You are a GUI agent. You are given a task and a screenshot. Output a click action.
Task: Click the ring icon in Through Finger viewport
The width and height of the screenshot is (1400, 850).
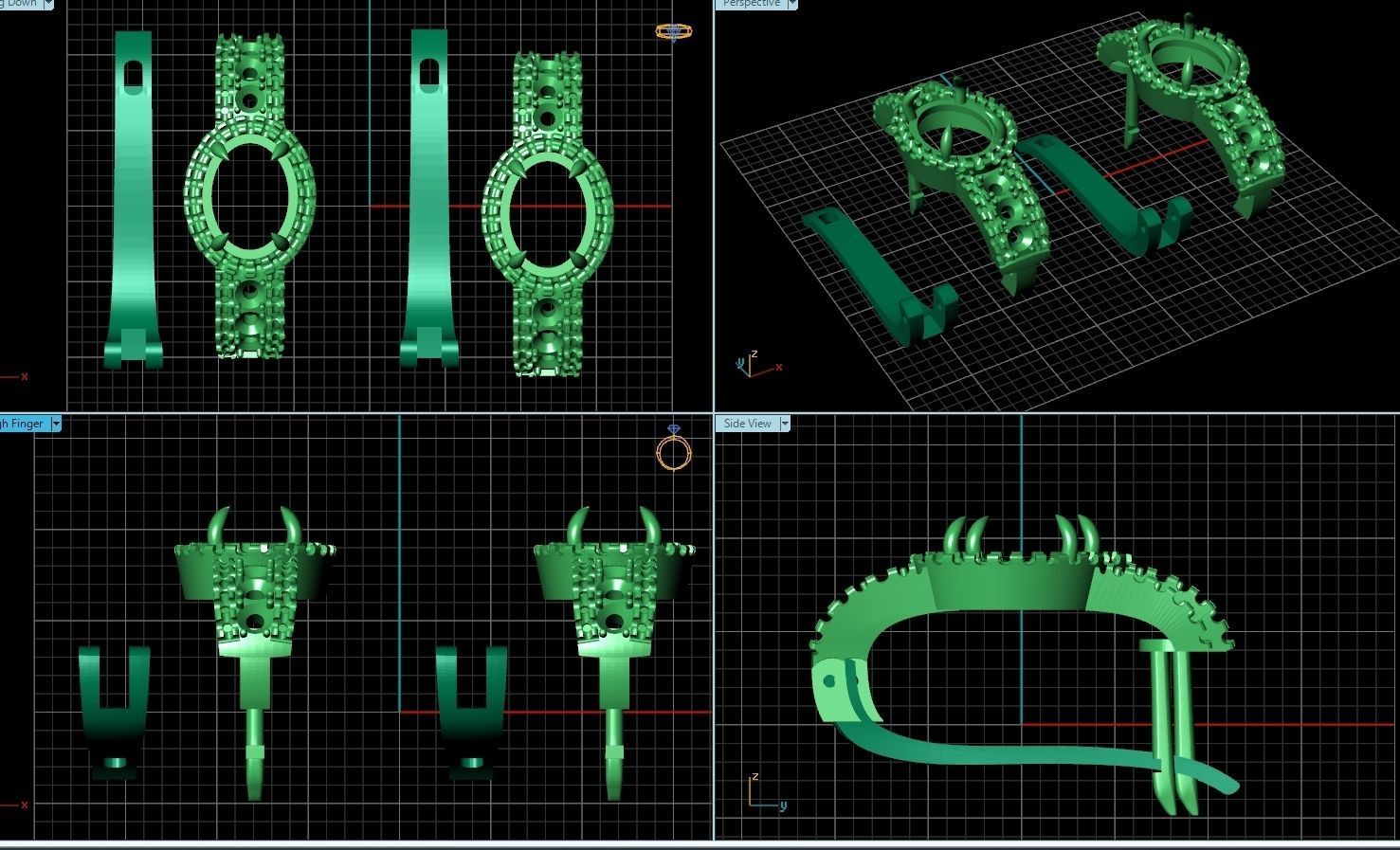click(x=673, y=449)
